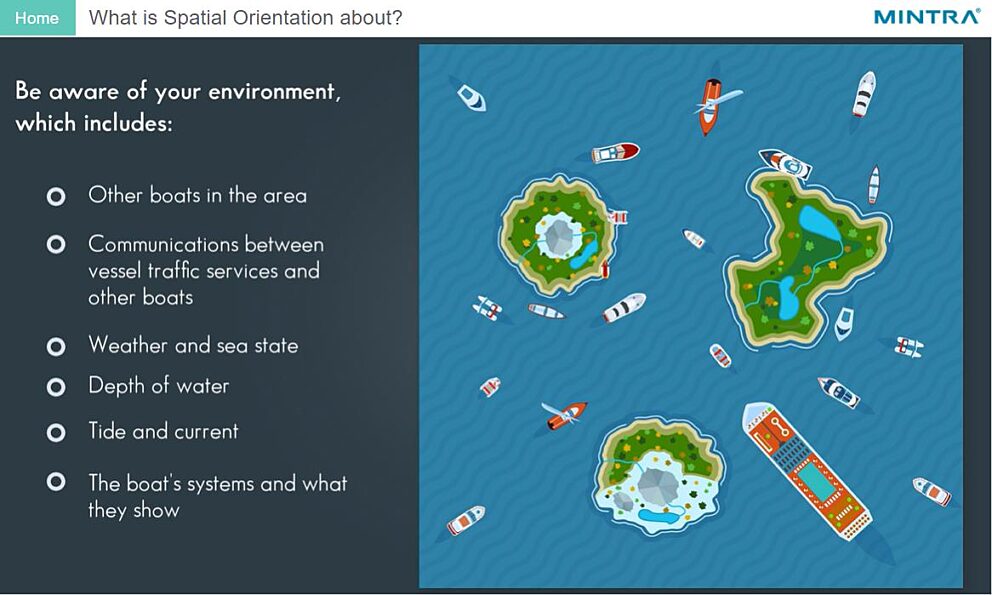The image size is (992, 595).
Task: Select bullet for 'Communications between vessel traffic services'
Action: coord(56,244)
